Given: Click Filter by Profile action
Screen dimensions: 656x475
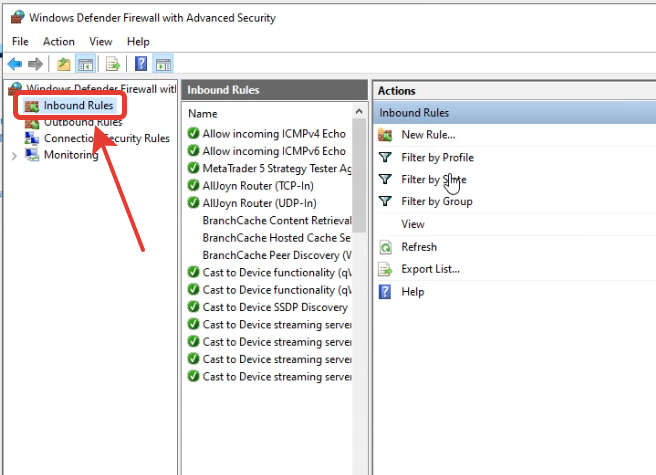Looking at the screenshot, I should pos(438,157).
